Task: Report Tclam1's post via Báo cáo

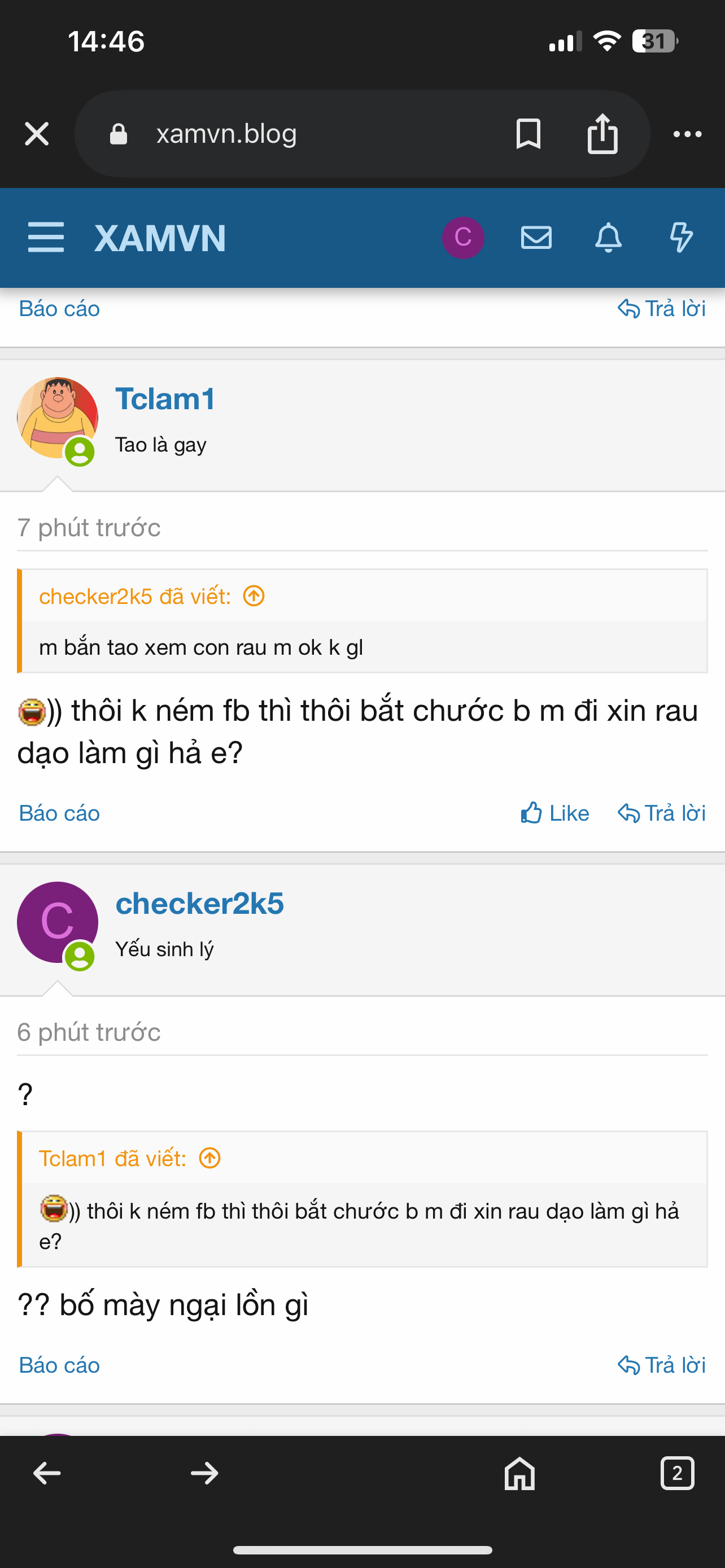Action: [59, 813]
